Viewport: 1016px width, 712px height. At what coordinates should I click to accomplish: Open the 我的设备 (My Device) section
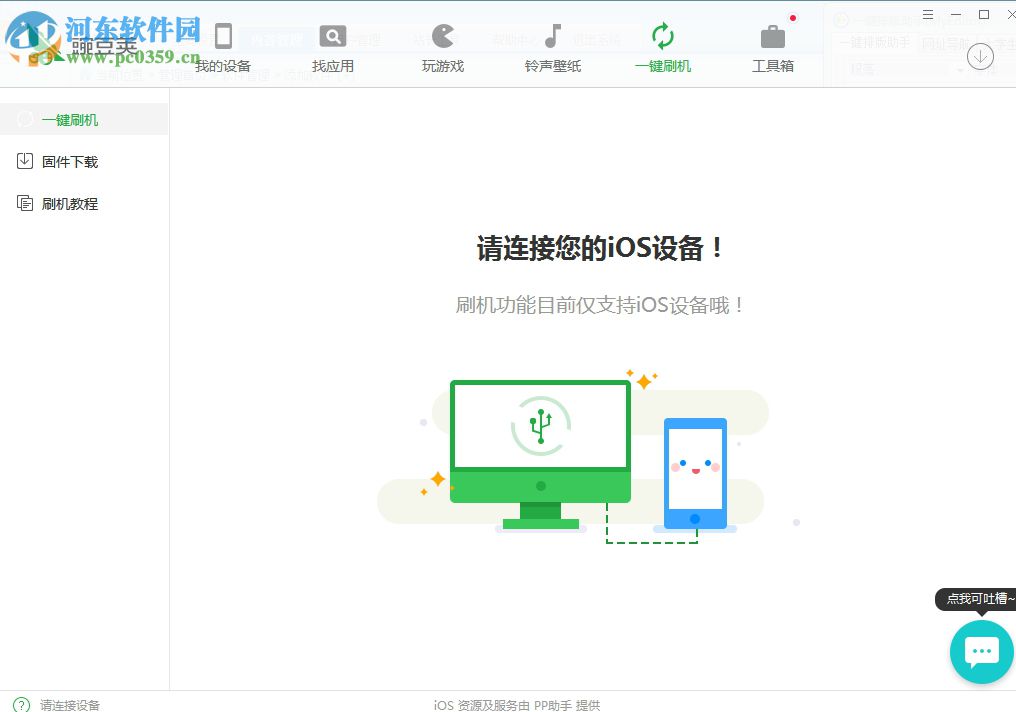(x=221, y=45)
